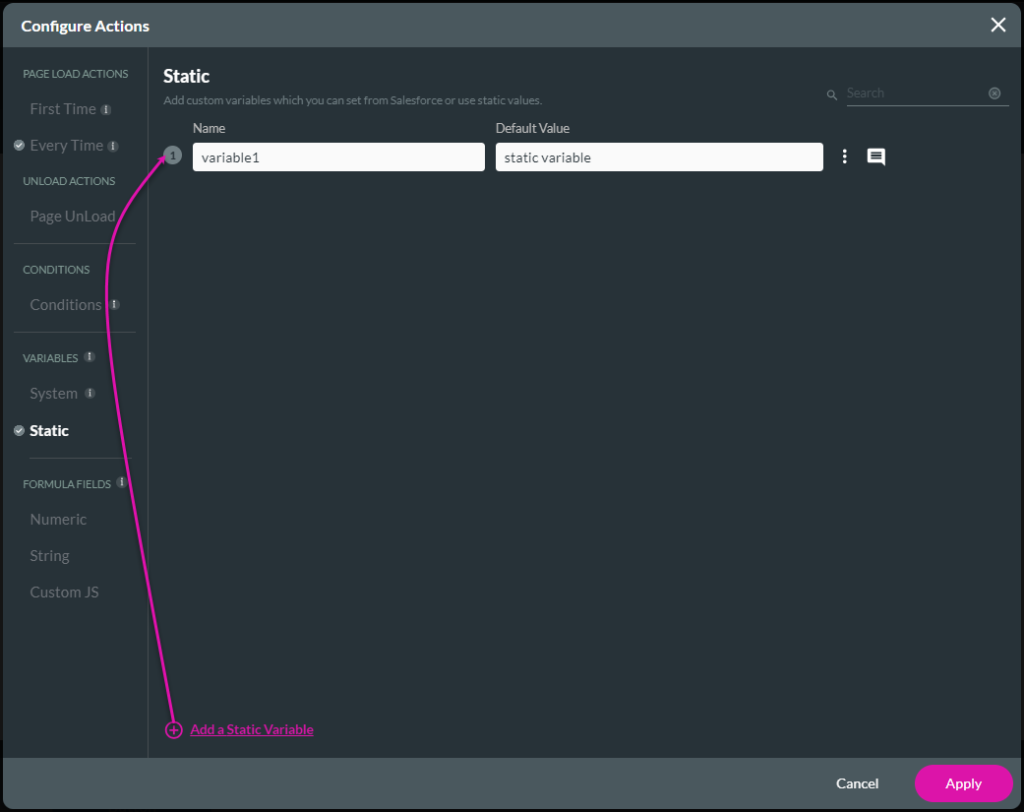Click the plus icon to add static variable
The width and height of the screenshot is (1024, 812).
174,730
